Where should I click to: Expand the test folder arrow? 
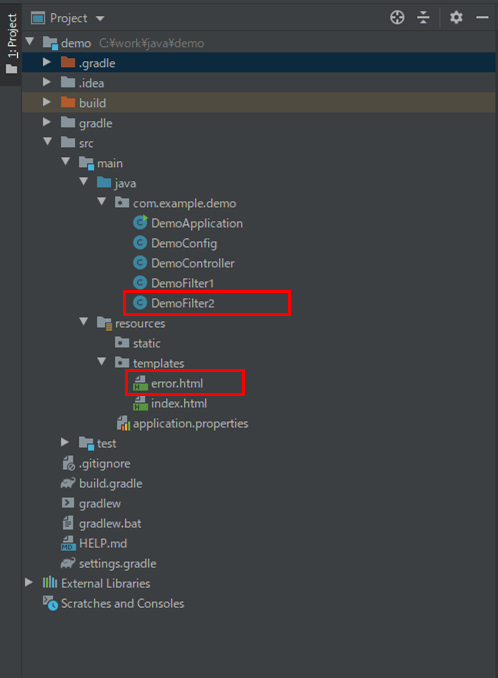[65, 442]
